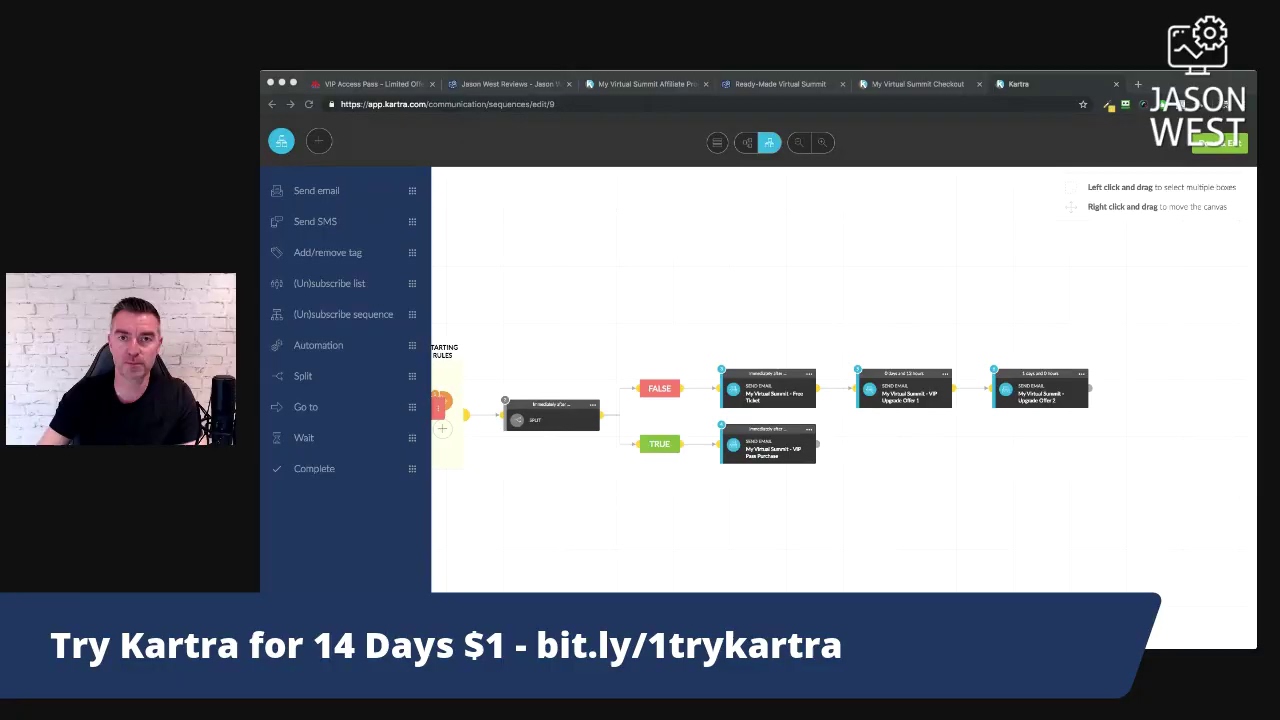Zoom in the sequence canvas
Viewport: 1280px width, 720px height.
pyautogui.click(x=822, y=143)
